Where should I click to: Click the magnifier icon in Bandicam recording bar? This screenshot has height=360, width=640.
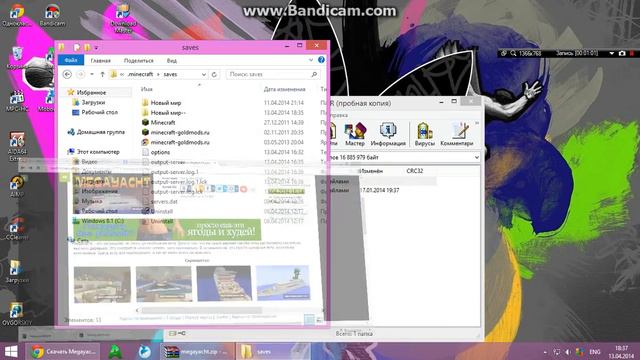pos(513,53)
